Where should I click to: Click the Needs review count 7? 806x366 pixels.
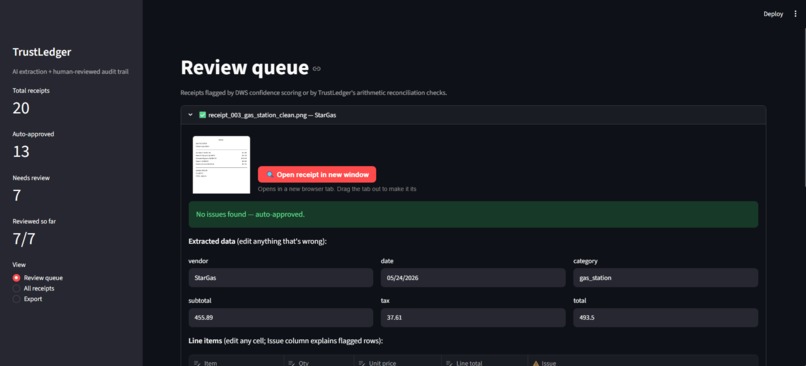pos(16,195)
